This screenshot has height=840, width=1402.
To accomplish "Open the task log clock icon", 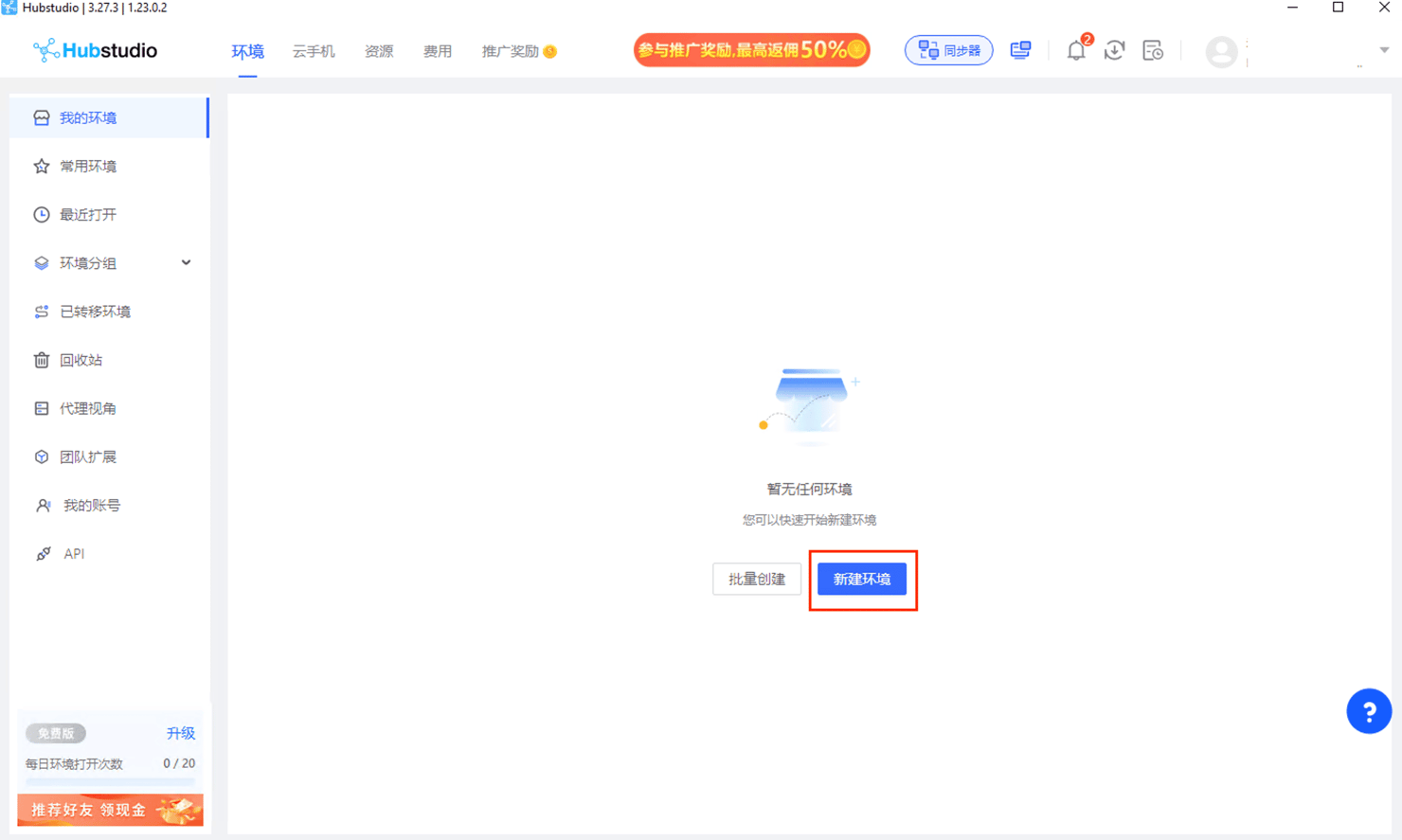I will click(1153, 51).
